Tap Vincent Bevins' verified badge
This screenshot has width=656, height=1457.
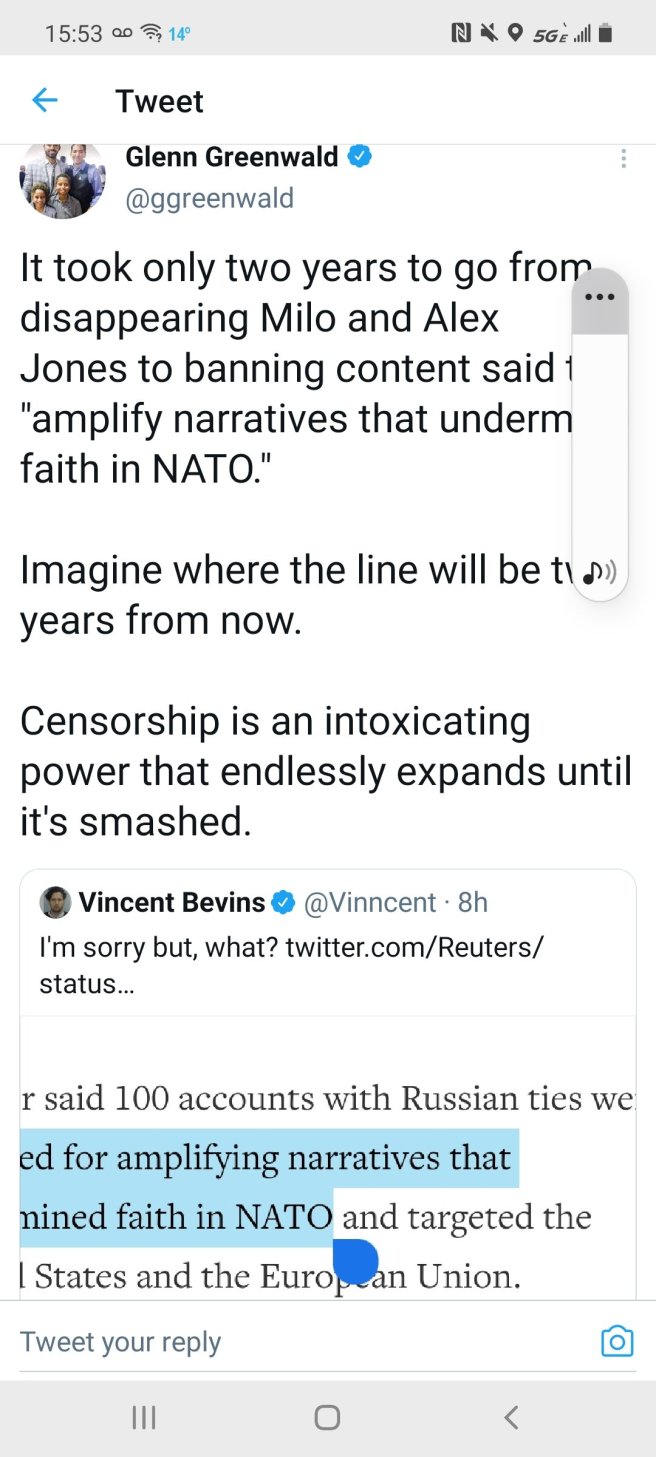click(x=283, y=902)
